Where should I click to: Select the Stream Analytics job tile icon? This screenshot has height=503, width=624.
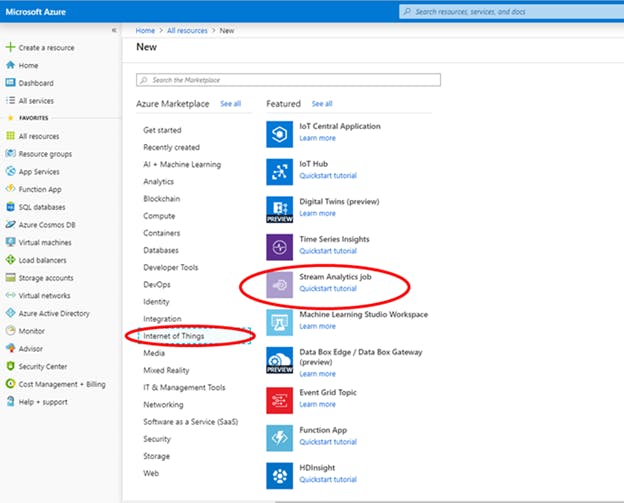pos(279,285)
